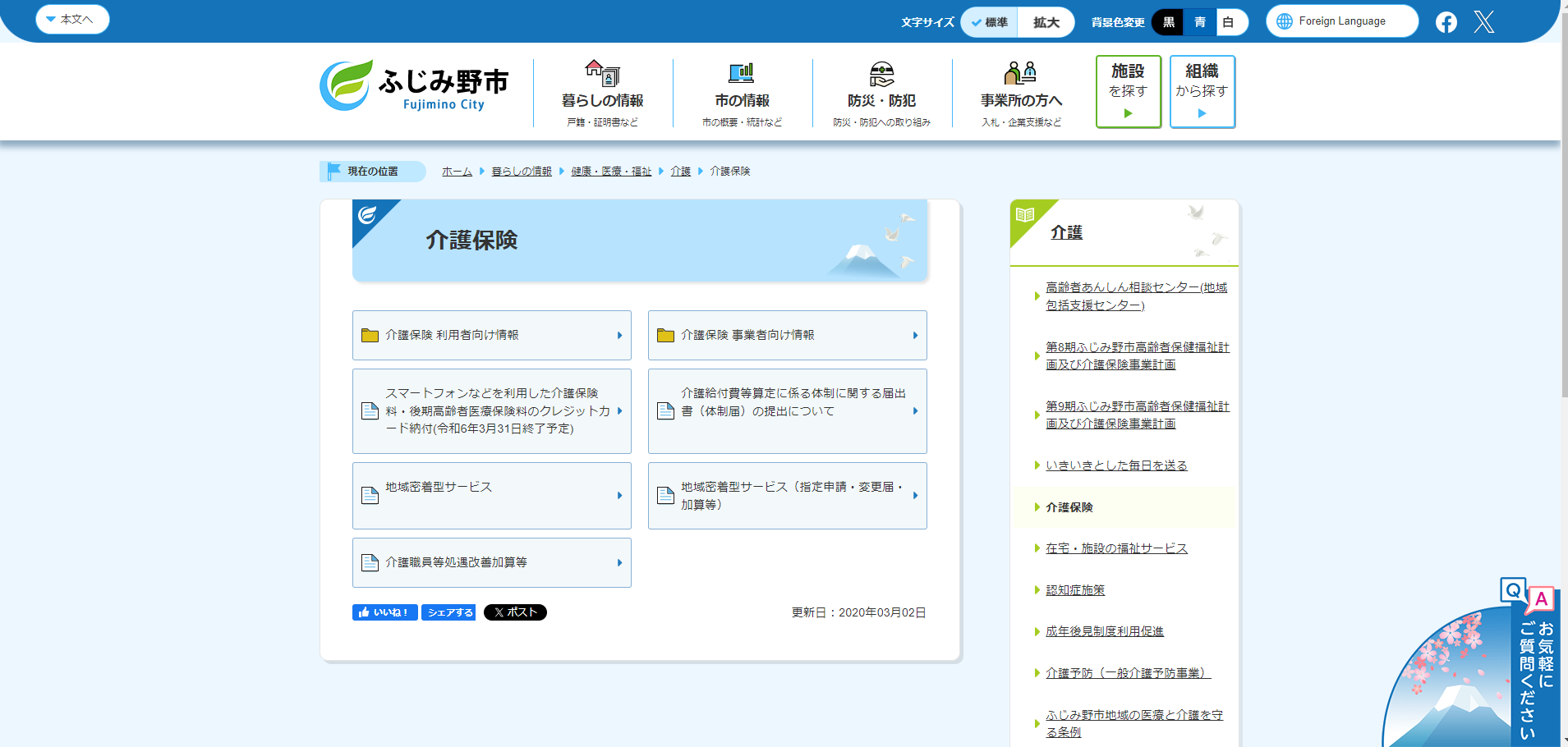Open the X (Twitter) icon in header

[1483, 22]
